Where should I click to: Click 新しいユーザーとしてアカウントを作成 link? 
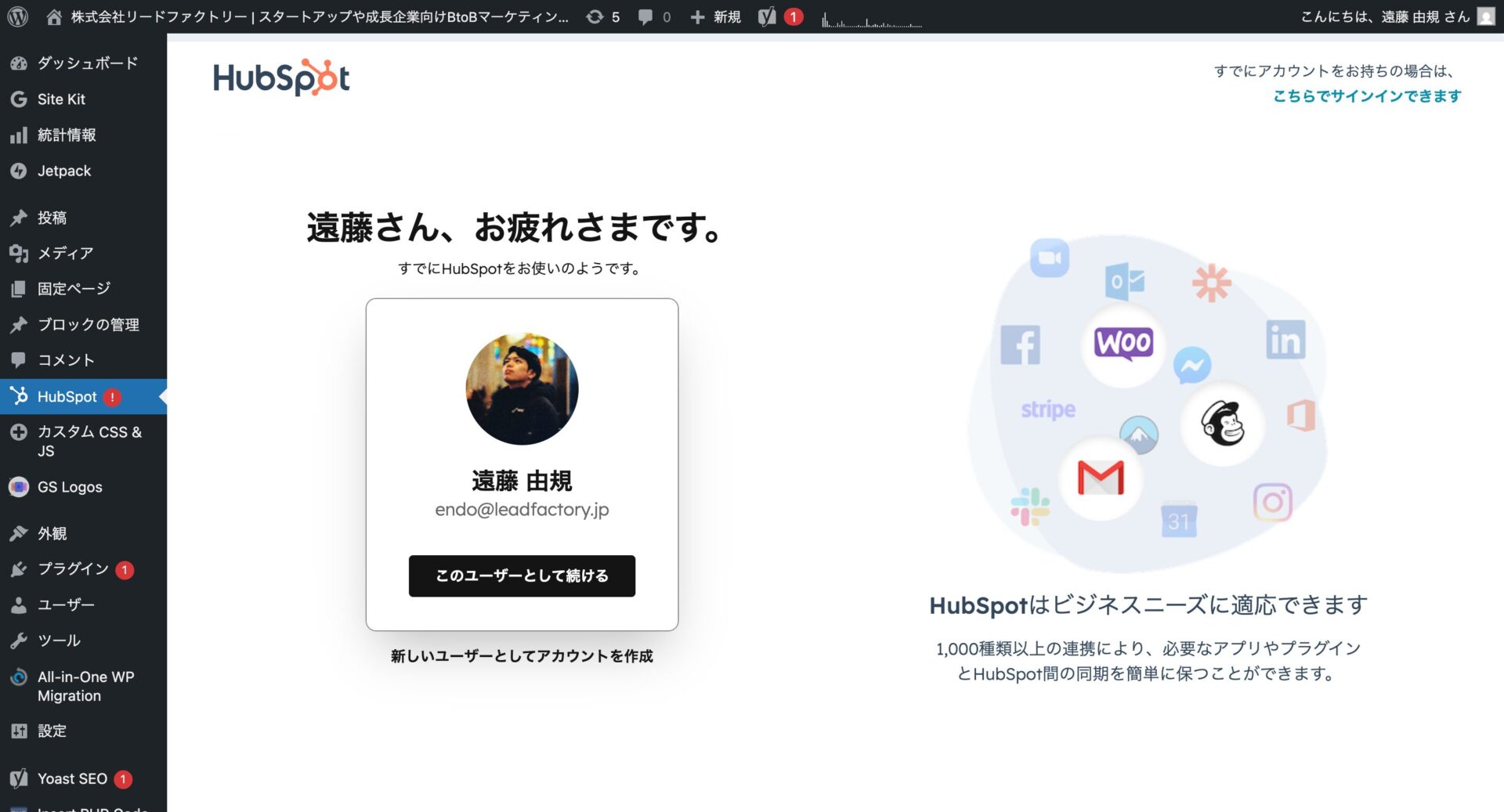pyautogui.click(x=522, y=656)
